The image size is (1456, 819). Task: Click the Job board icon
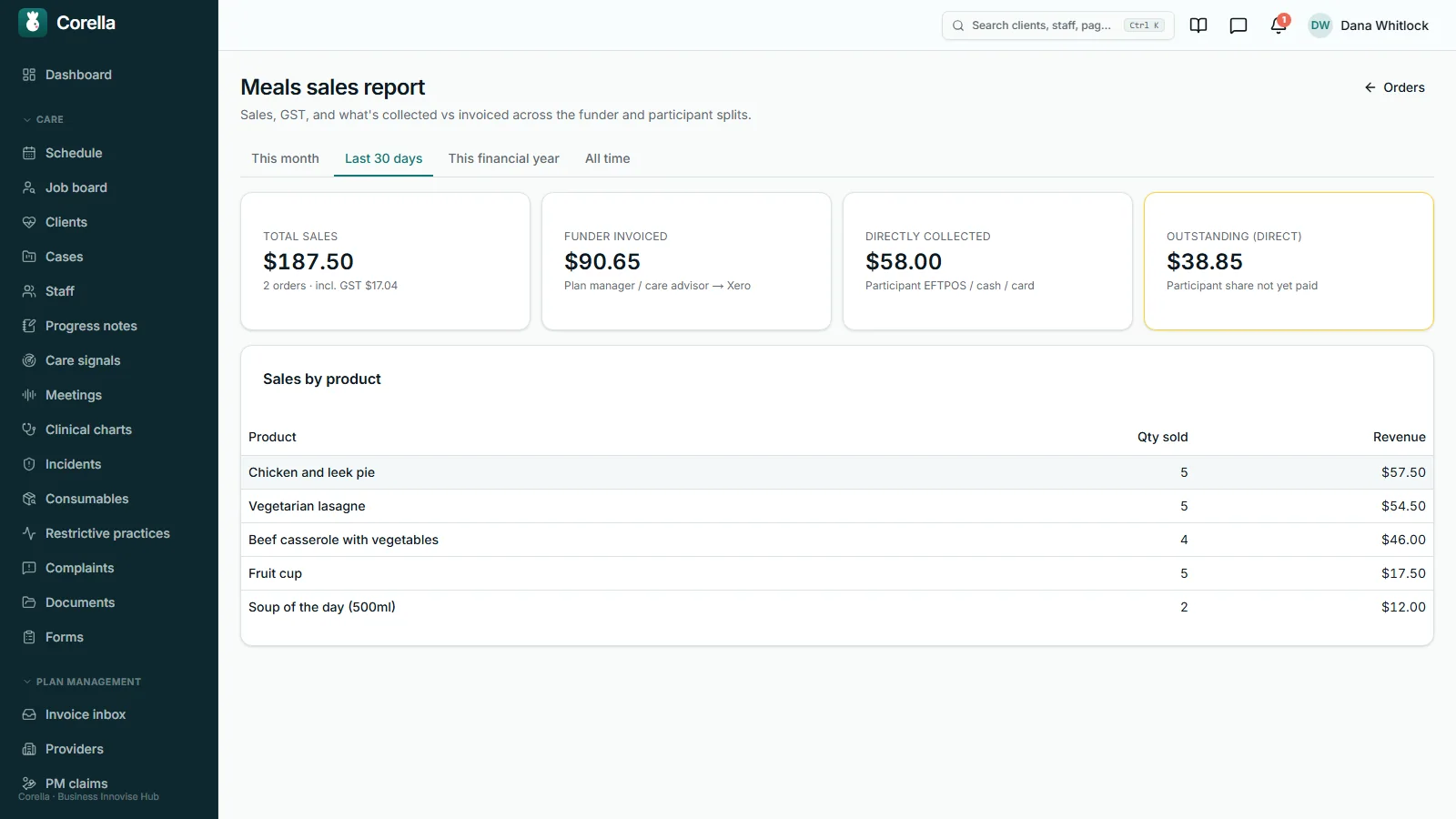tap(29, 187)
